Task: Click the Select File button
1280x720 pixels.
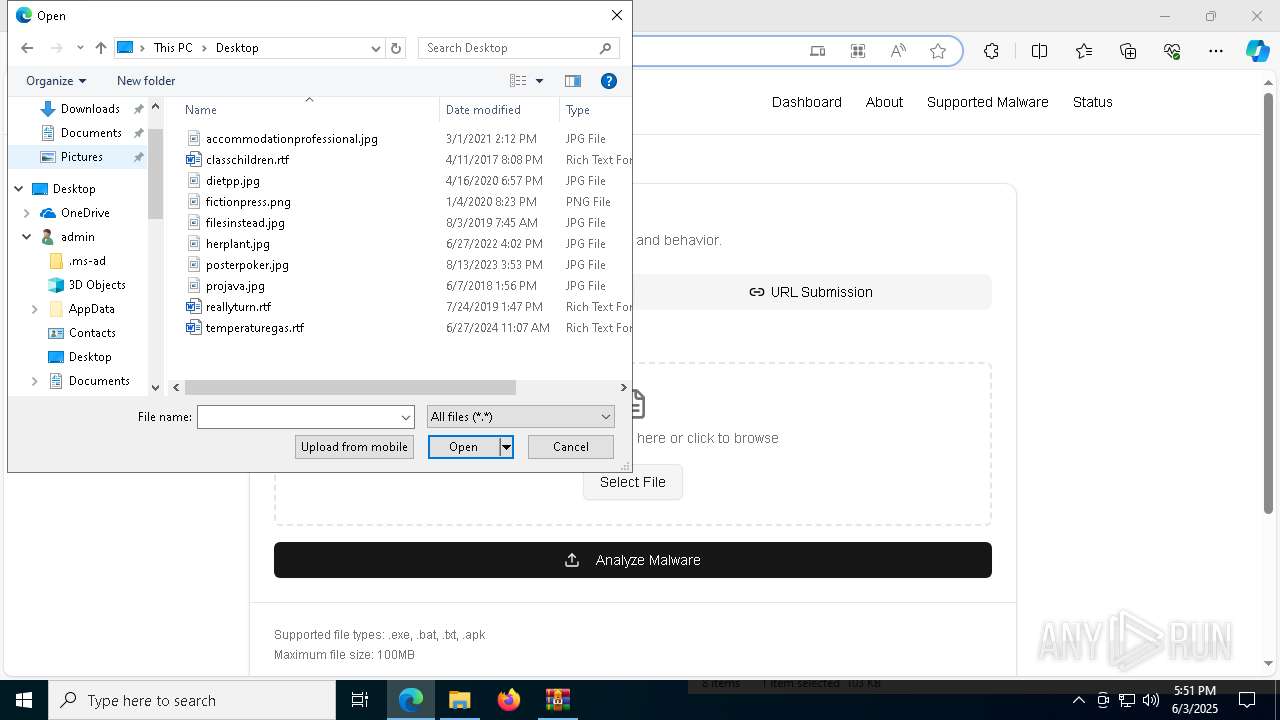Action: click(x=632, y=482)
